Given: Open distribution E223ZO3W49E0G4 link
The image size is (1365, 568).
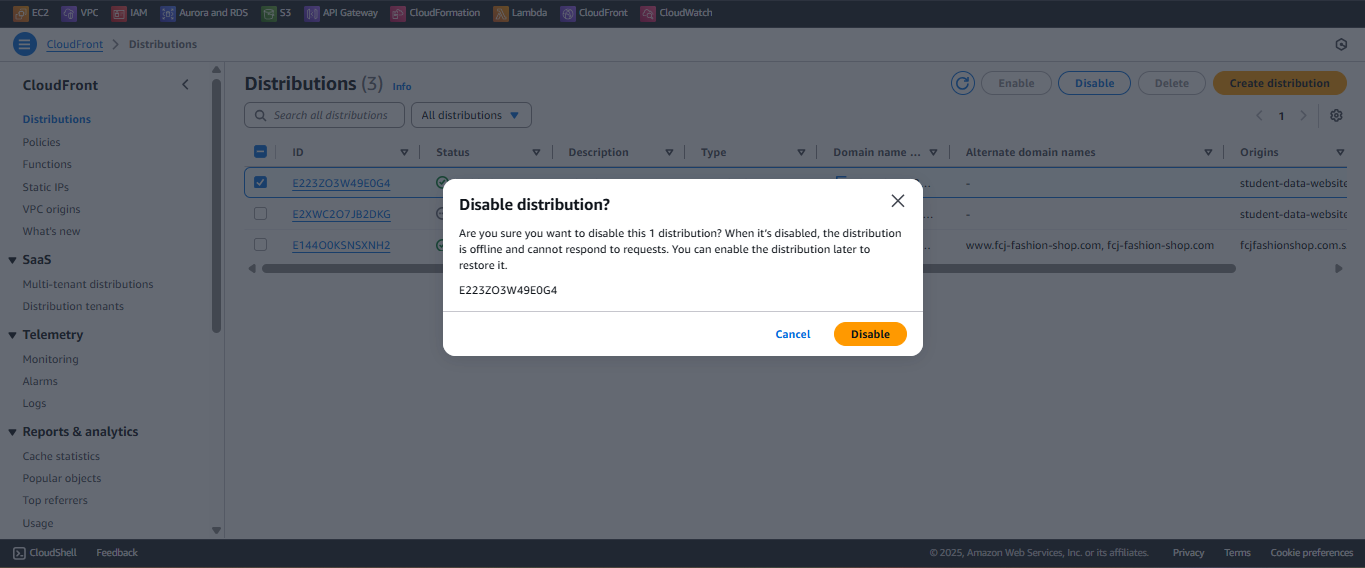Looking at the screenshot, I should 341,183.
